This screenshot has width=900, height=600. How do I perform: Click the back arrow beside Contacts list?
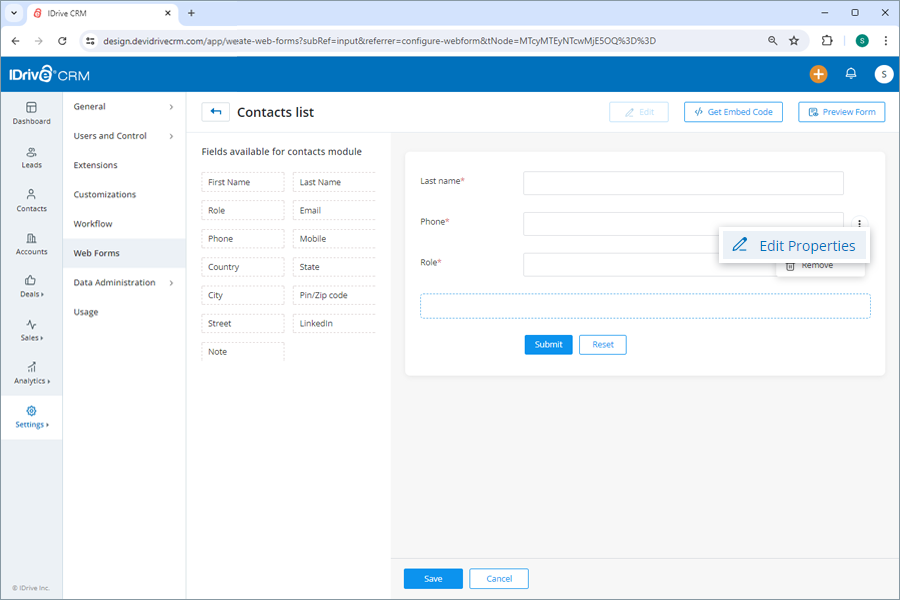coord(215,112)
